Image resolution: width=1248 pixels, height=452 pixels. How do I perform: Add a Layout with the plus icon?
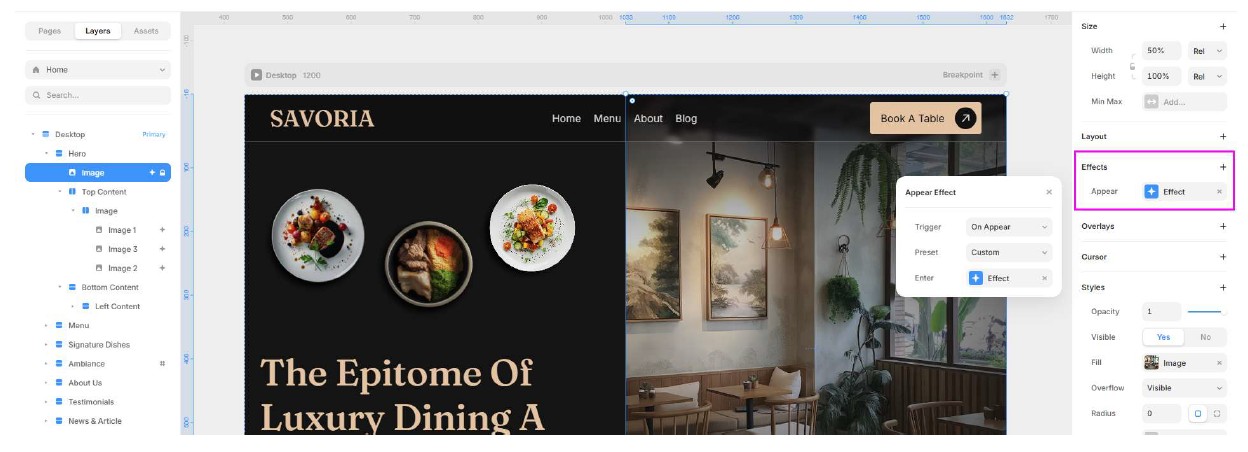pos(1222,136)
